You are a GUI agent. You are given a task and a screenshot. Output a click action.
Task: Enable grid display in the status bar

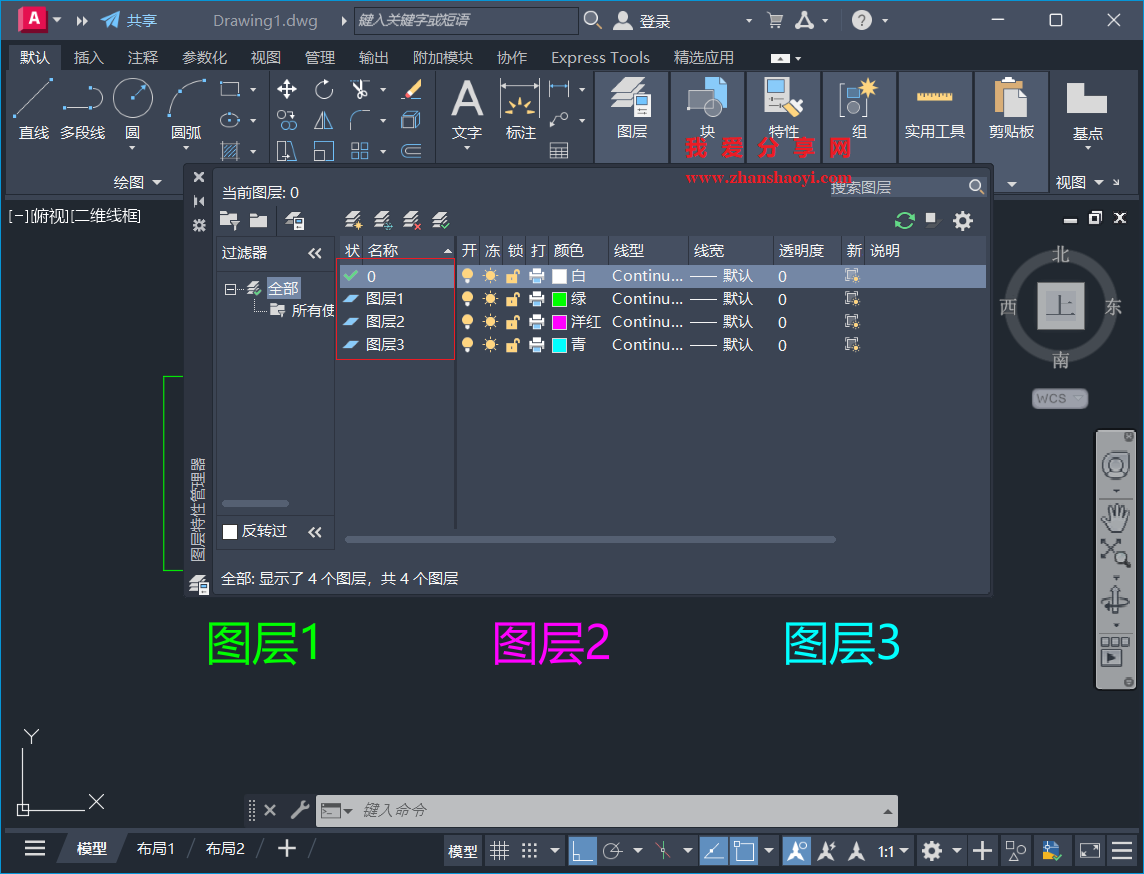coord(498,850)
